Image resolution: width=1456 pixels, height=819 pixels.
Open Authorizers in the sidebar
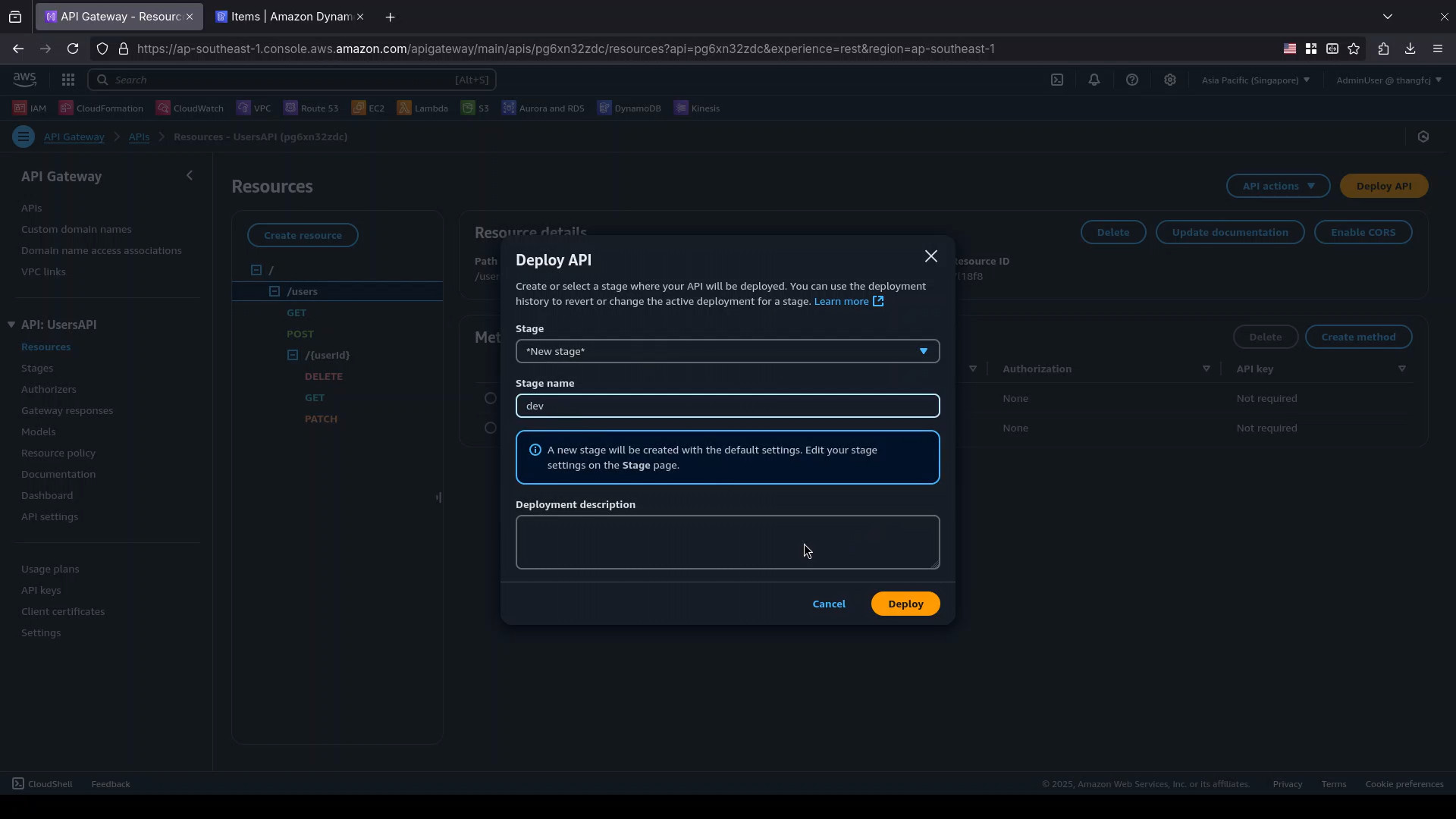[49, 389]
